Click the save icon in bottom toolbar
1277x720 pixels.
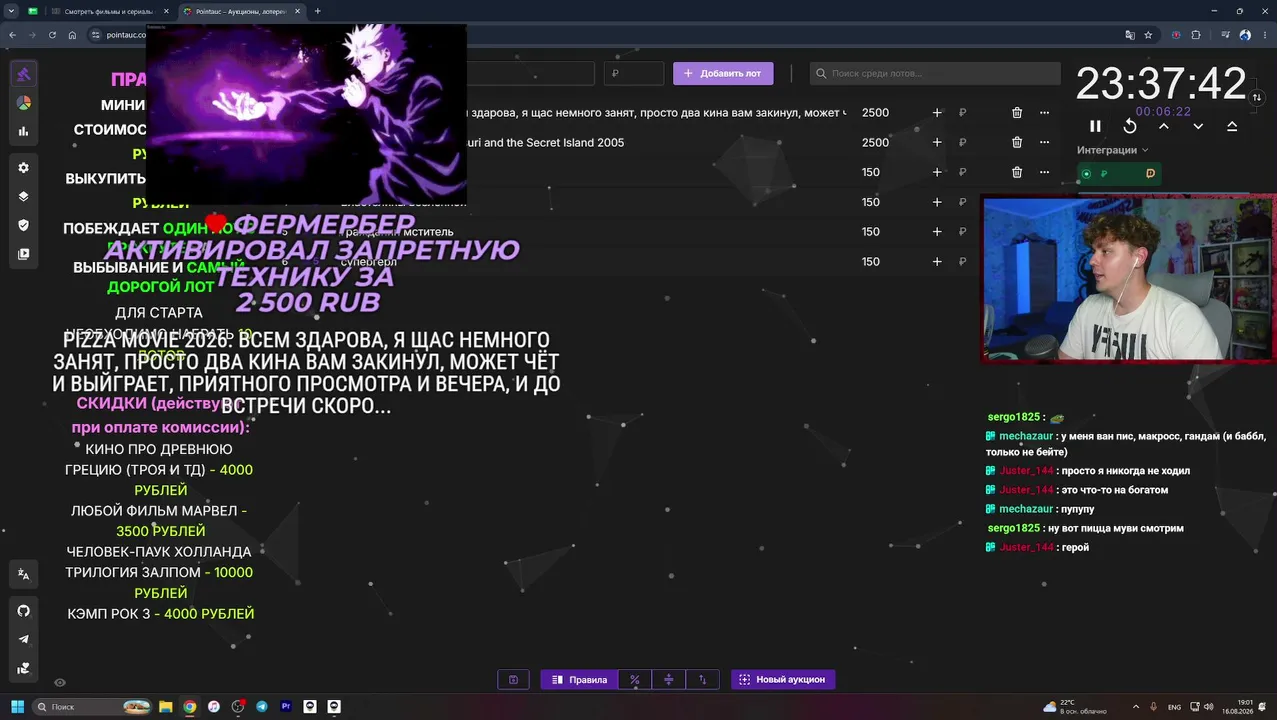[x=513, y=679]
